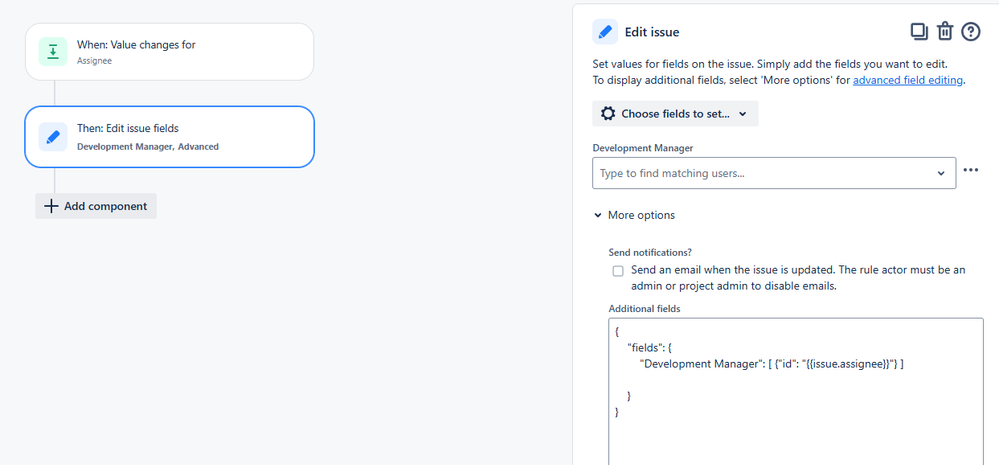
Task: Delete component with trash icon
Action: [945, 31]
